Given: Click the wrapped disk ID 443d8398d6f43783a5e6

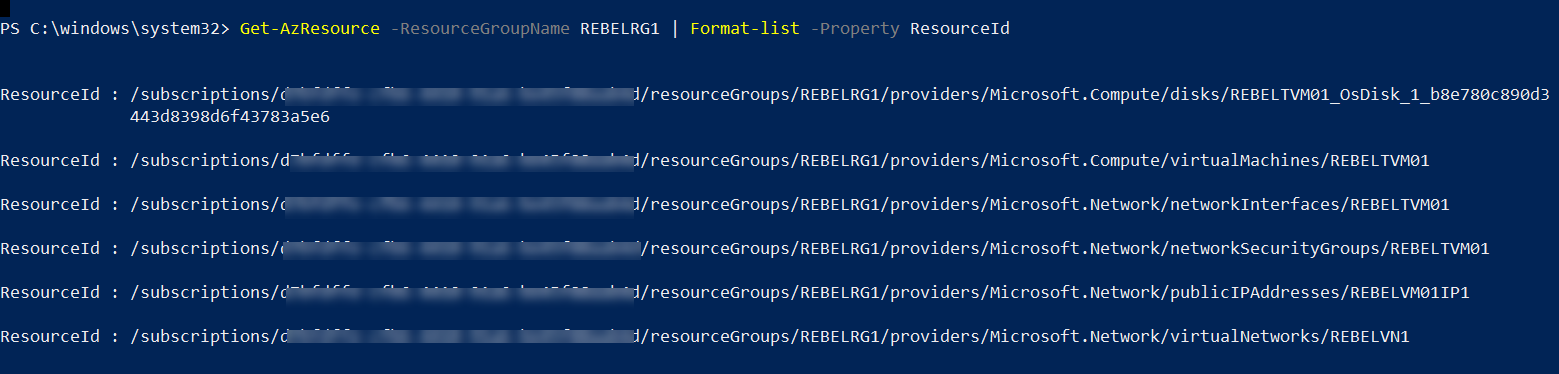Looking at the screenshot, I should pyautogui.click(x=230, y=117).
